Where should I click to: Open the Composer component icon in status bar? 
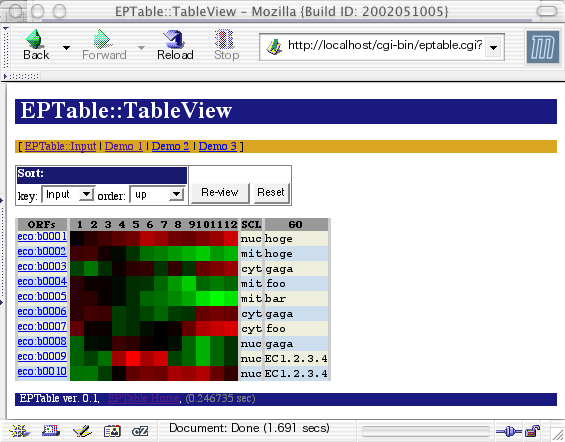[x=82, y=430]
